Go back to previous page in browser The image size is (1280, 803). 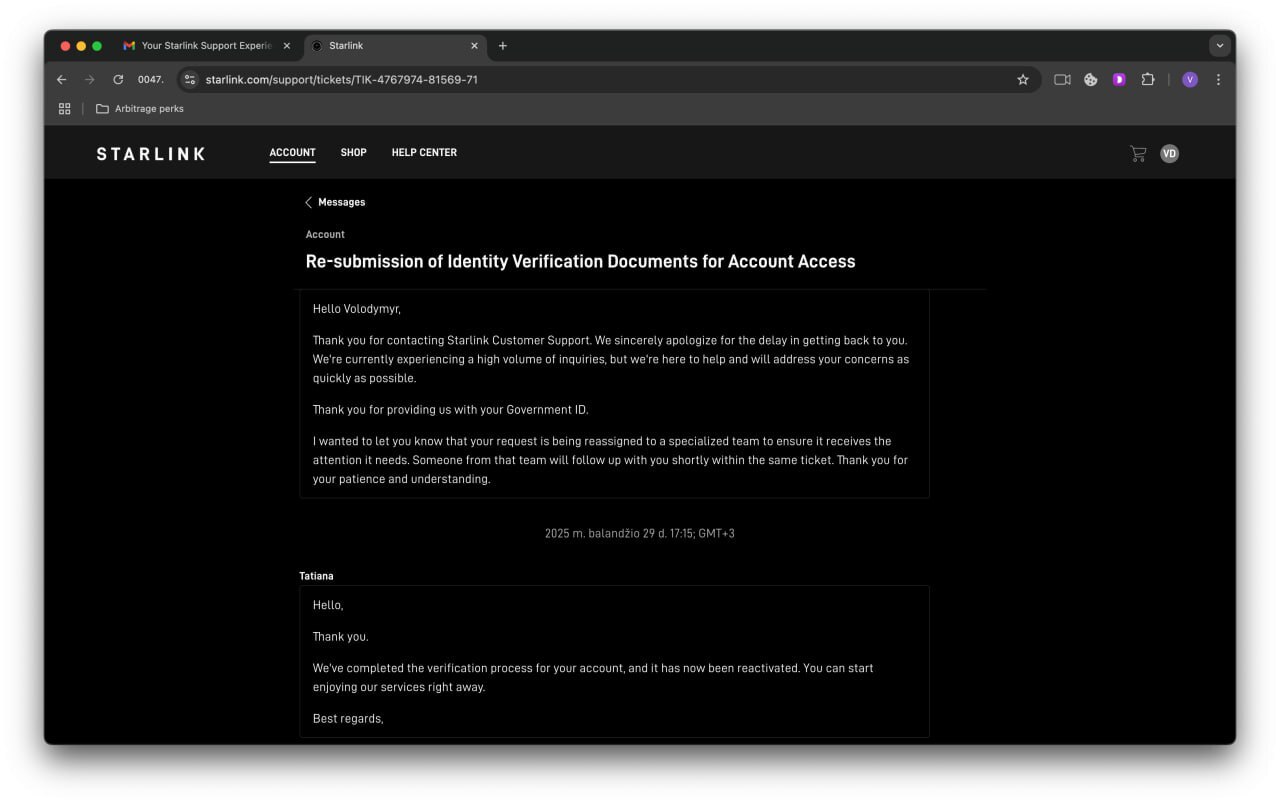pyautogui.click(x=62, y=80)
